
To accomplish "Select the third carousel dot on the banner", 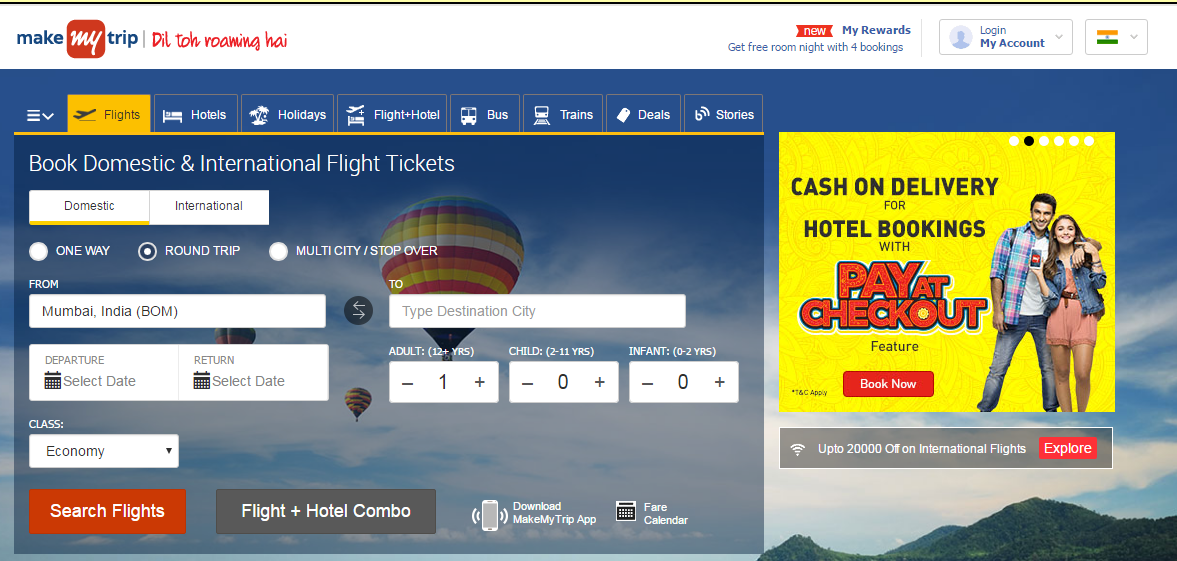I will coord(1043,140).
